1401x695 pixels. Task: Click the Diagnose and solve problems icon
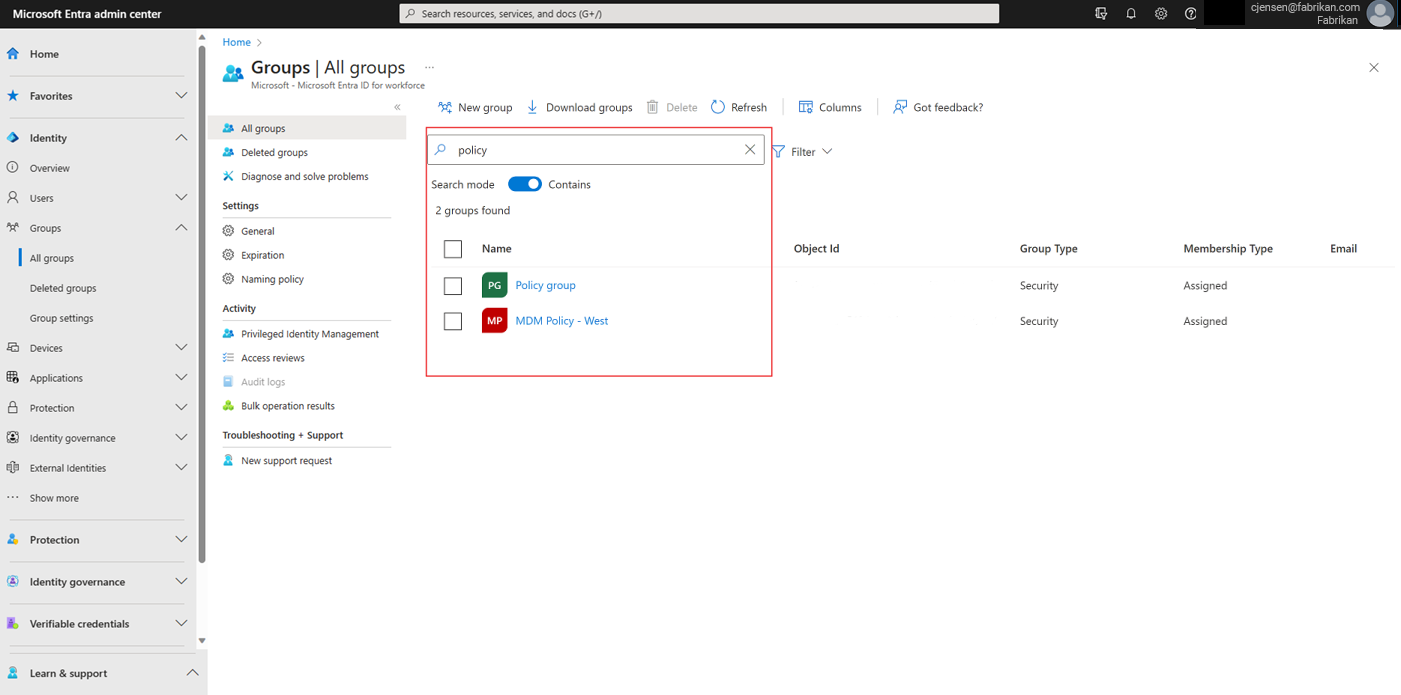[228, 176]
